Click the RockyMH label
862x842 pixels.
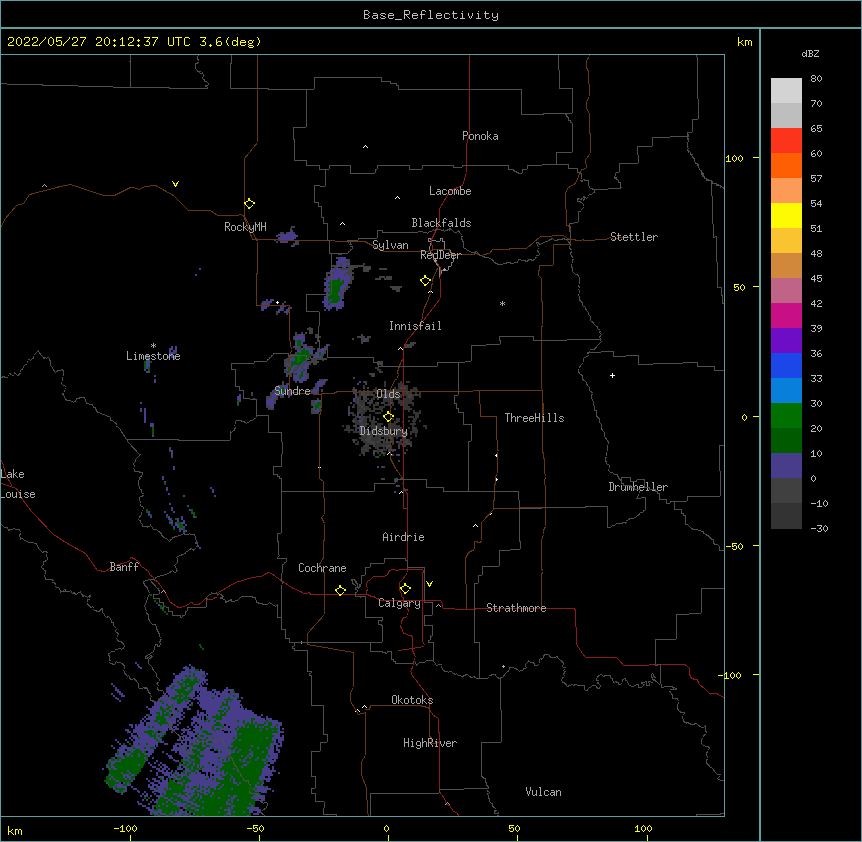point(245,227)
